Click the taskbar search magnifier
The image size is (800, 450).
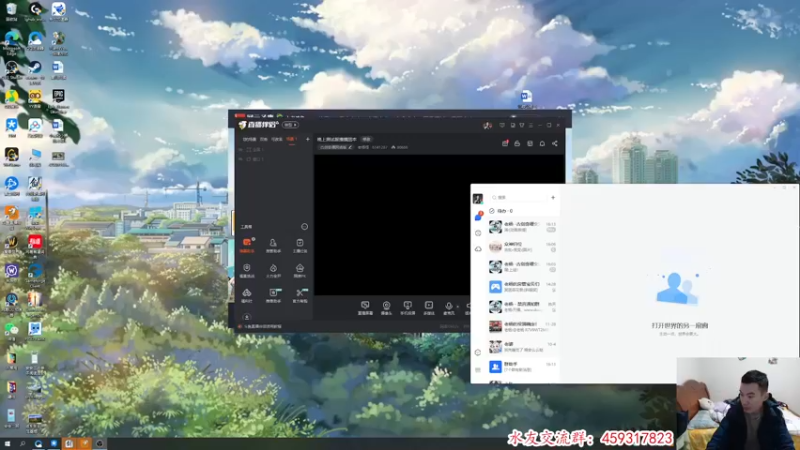click(22, 443)
